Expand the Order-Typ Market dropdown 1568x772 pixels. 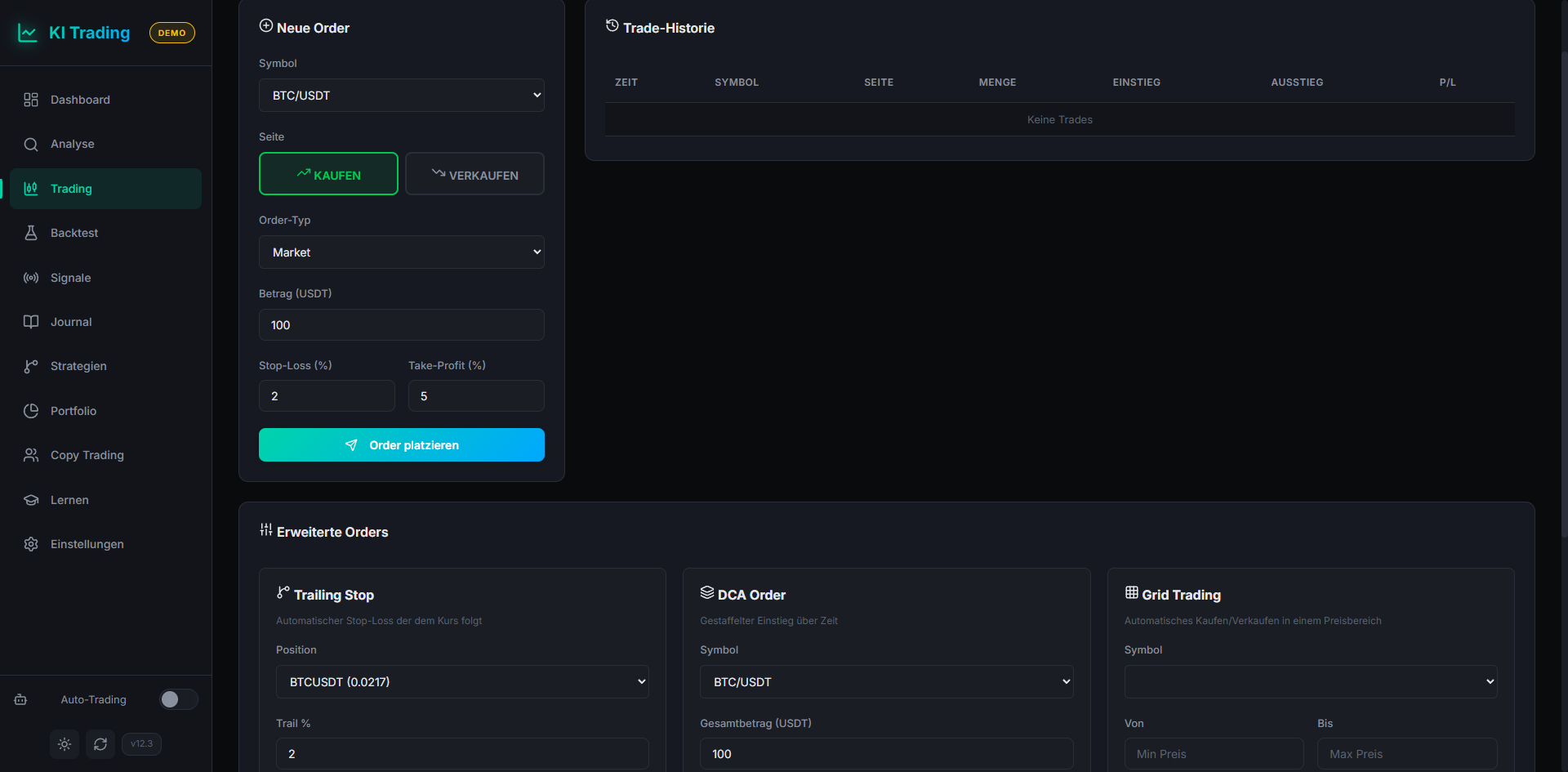pos(401,252)
